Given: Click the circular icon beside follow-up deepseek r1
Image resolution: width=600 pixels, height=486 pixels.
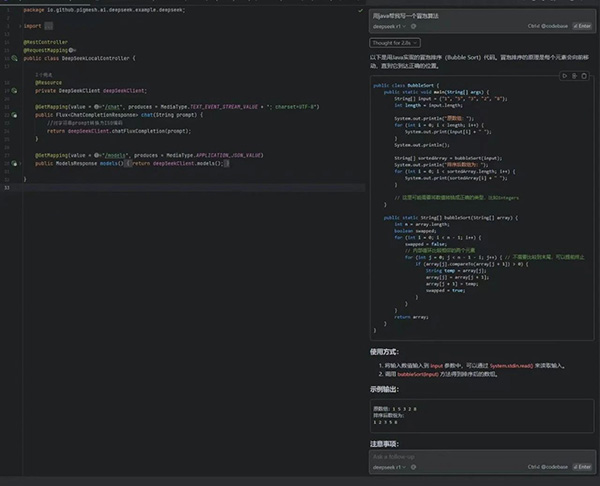Looking at the screenshot, I should pos(413,467).
